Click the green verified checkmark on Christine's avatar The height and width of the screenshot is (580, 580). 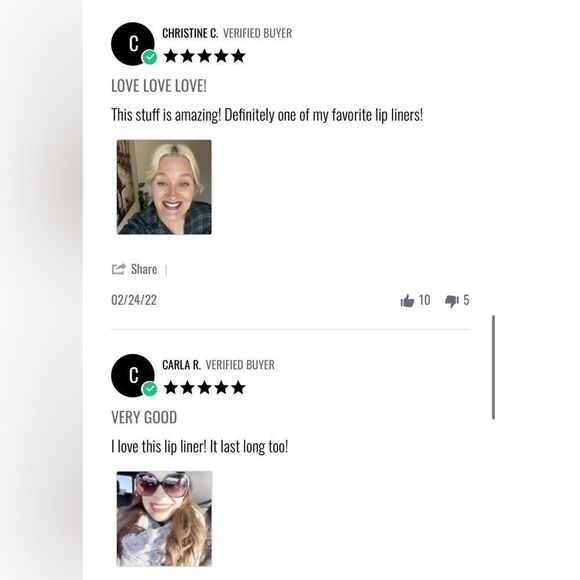click(x=149, y=57)
